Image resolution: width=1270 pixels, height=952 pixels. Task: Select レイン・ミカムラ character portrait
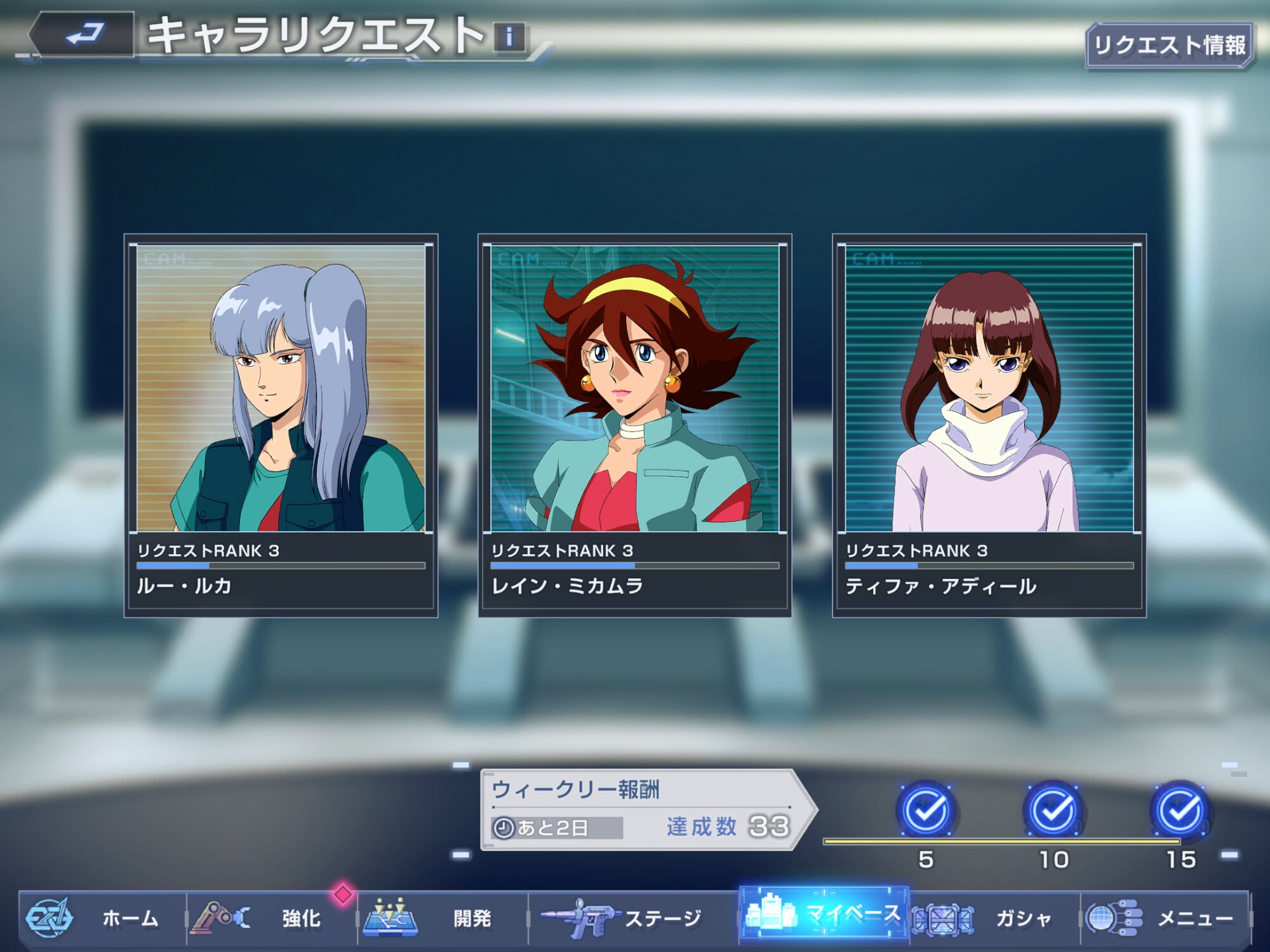tap(634, 388)
